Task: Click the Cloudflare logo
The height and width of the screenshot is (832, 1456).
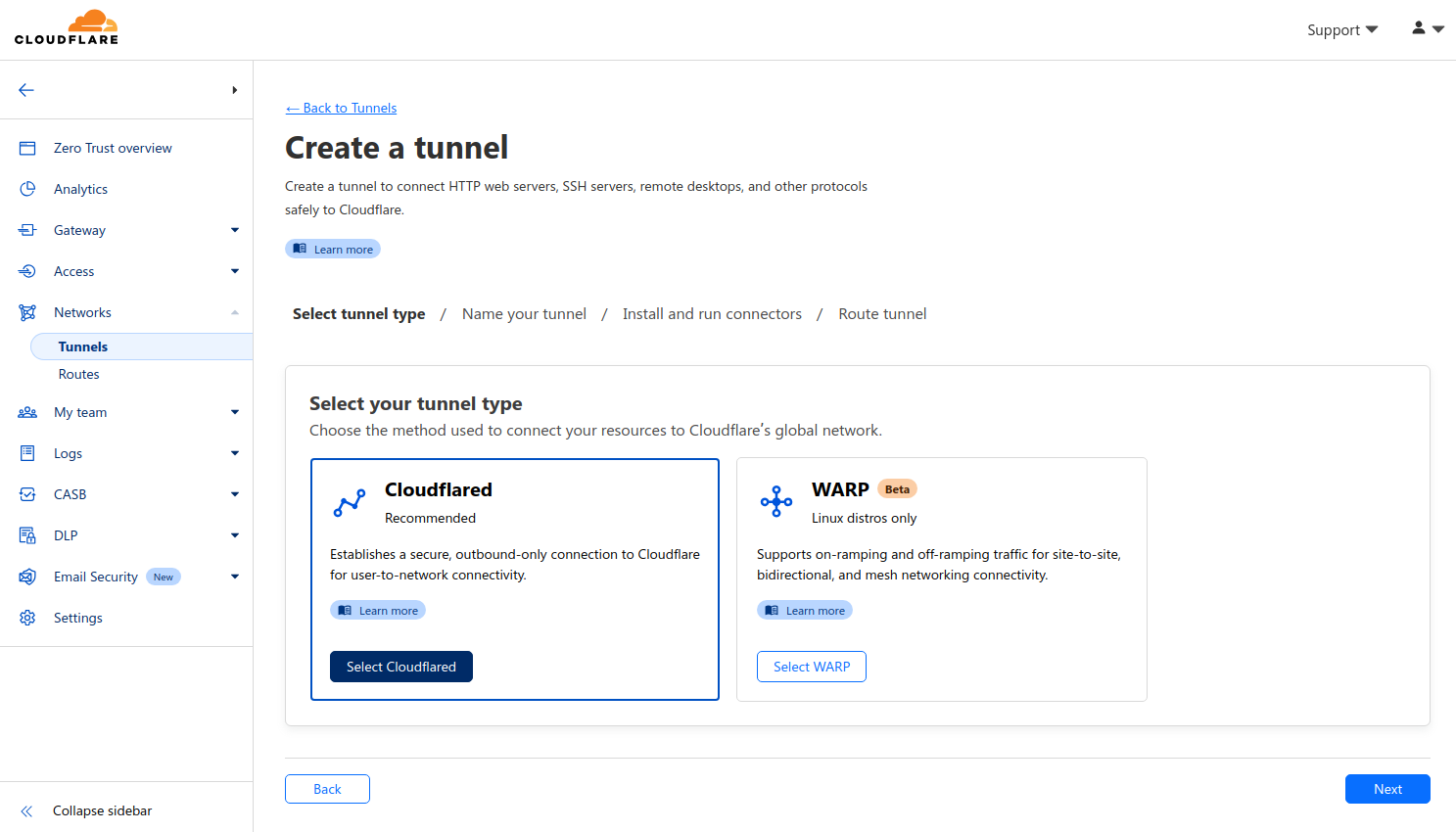Action: click(67, 28)
